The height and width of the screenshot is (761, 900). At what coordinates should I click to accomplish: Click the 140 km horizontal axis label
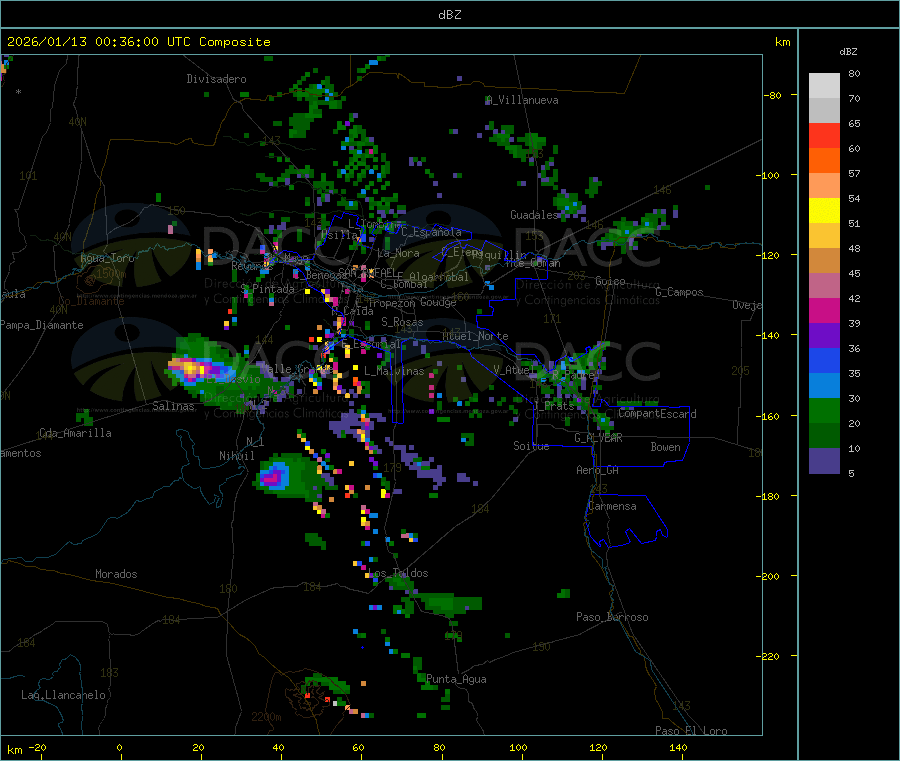pos(678,747)
